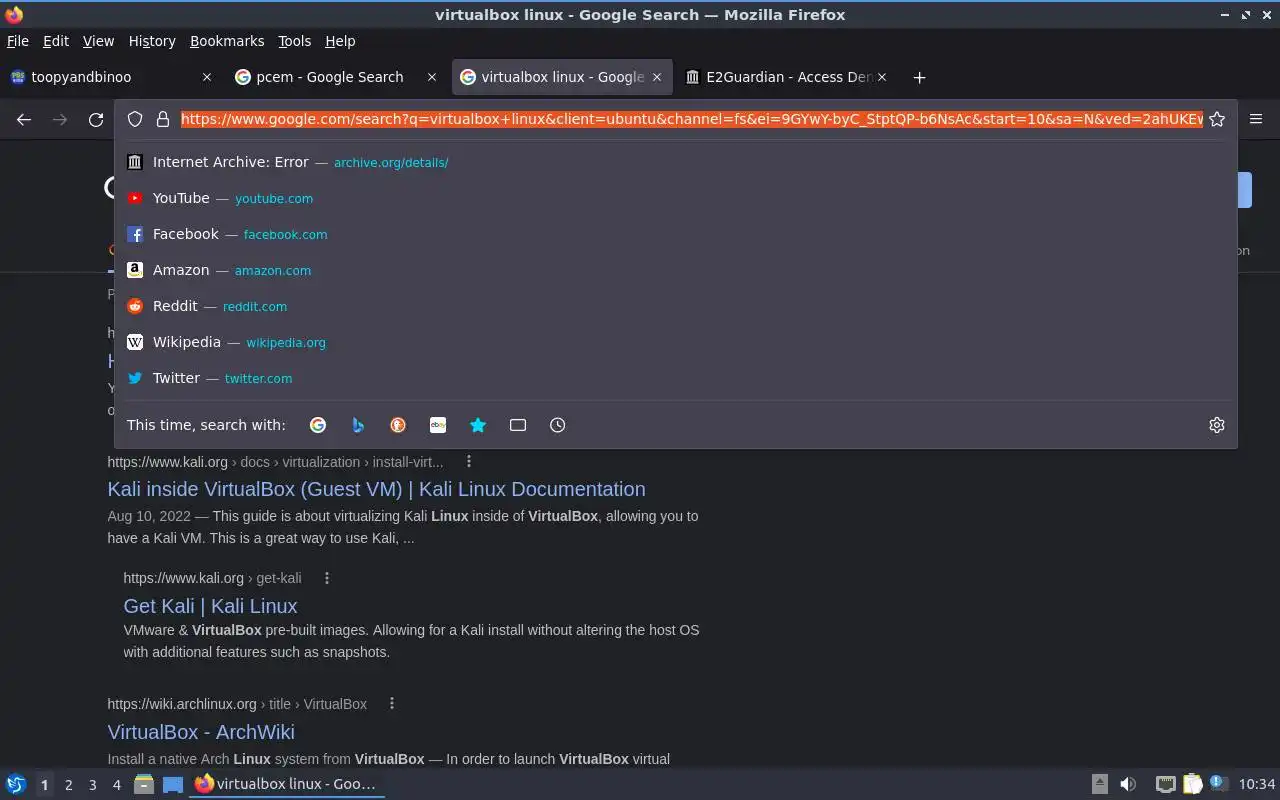Open options for ArchWiki result
This screenshot has width=1280, height=800.
pyautogui.click(x=392, y=704)
